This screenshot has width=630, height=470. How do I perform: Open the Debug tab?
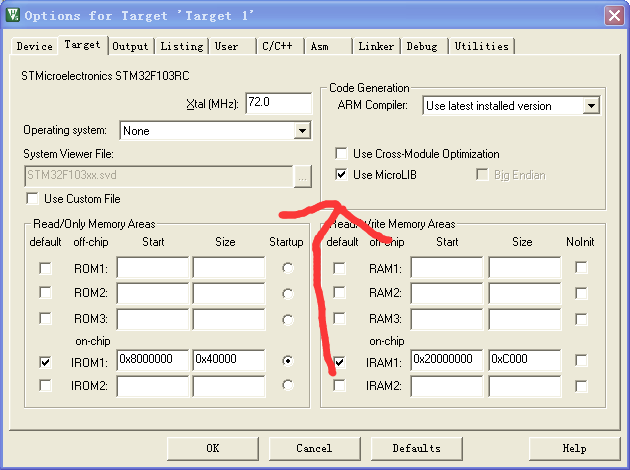(x=422, y=47)
